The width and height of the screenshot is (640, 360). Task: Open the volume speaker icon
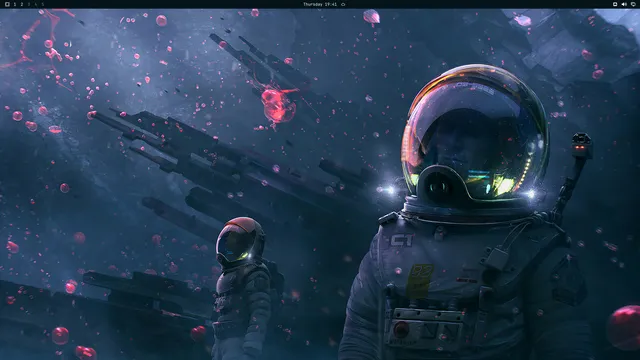pyautogui.click(x=624, y=4)
